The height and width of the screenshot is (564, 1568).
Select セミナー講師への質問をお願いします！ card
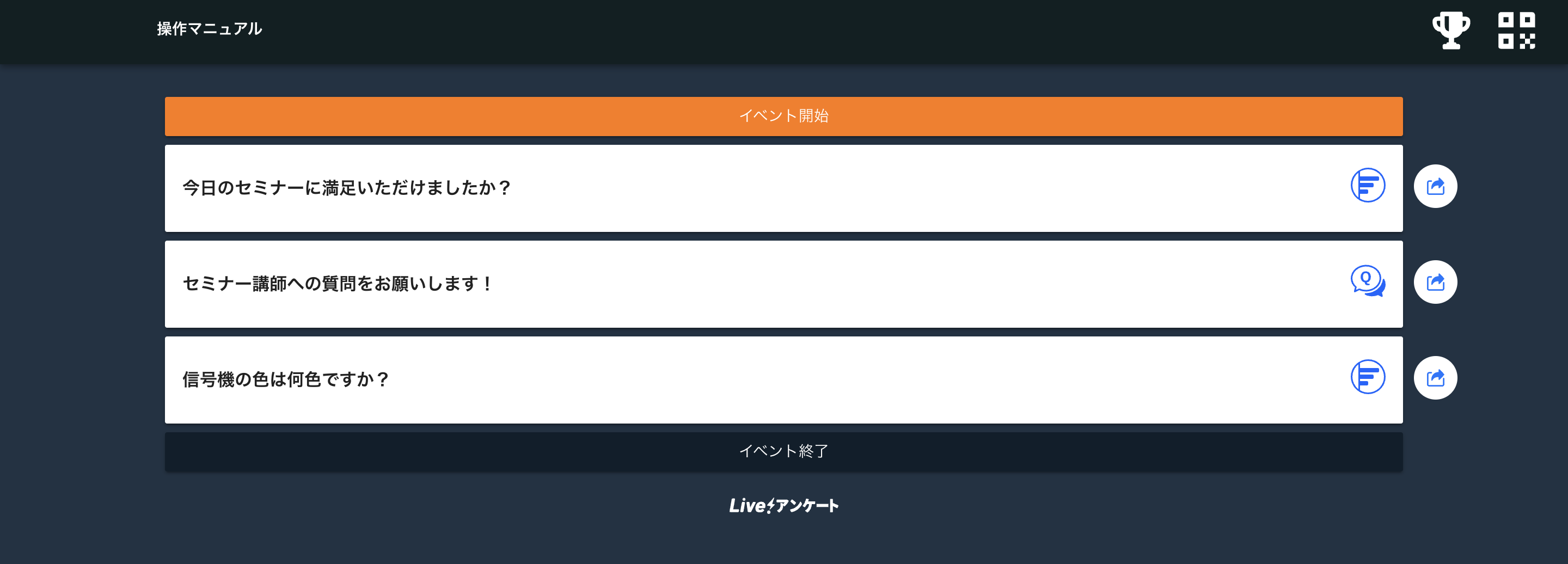coord(783,284)
